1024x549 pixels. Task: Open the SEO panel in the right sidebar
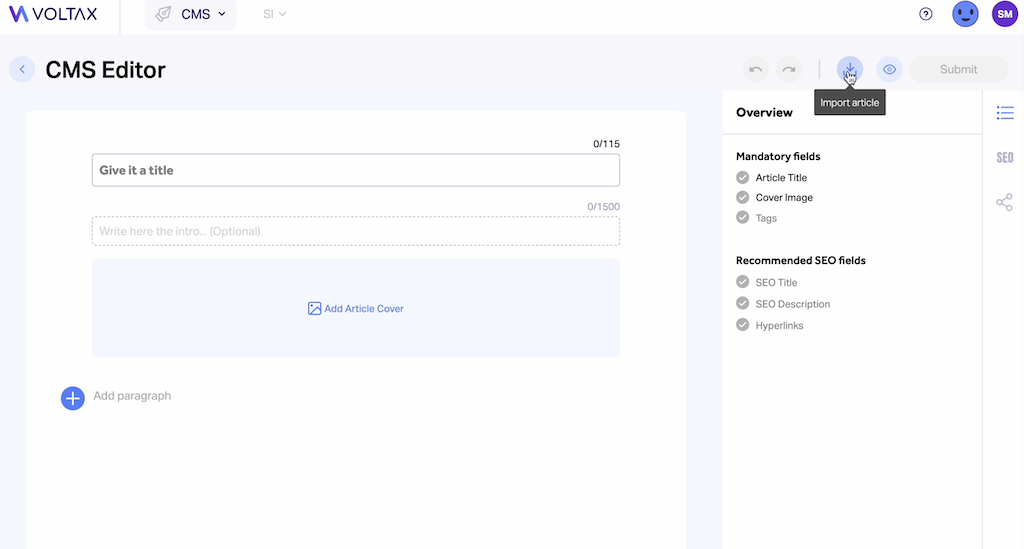[x=1005, y=157]
